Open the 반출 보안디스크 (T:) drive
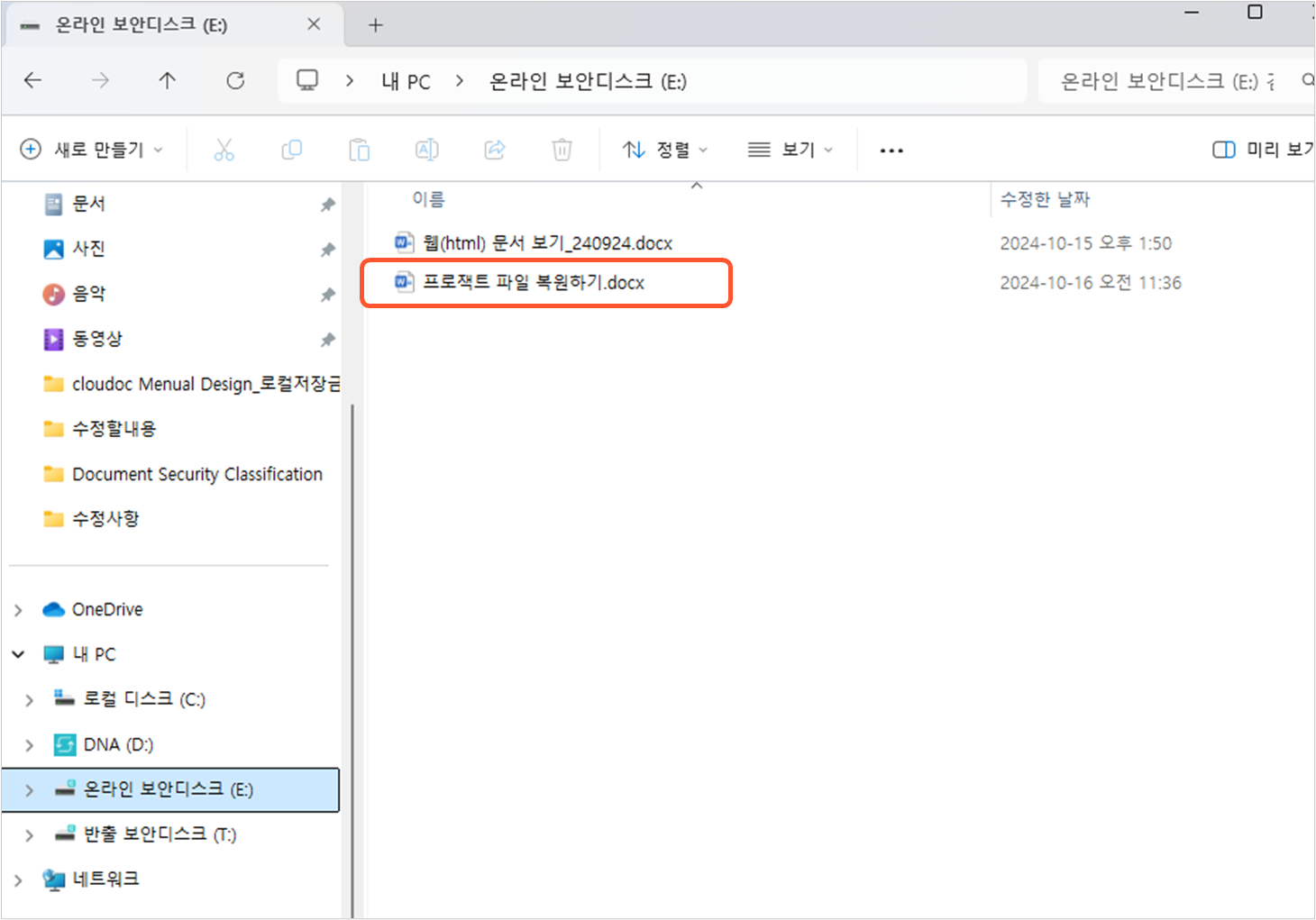1316x920 pixels. click(x=160, y=834)
